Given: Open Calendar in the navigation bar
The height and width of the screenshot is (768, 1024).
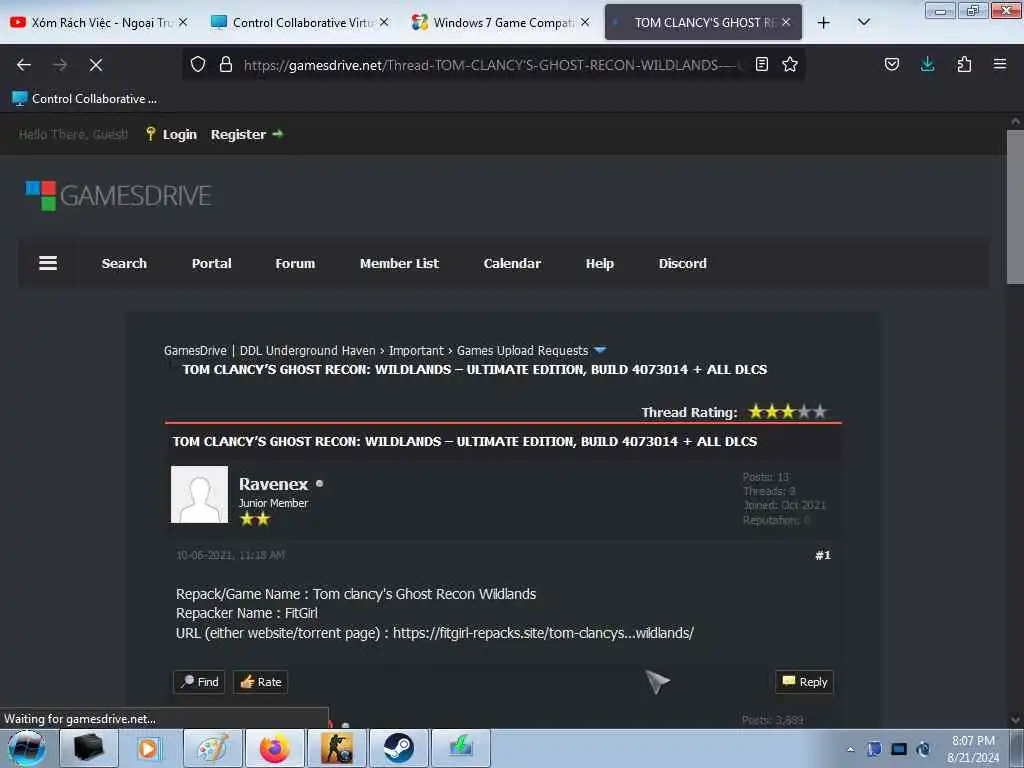Looking at the screenshot, I should click(512, 263).
